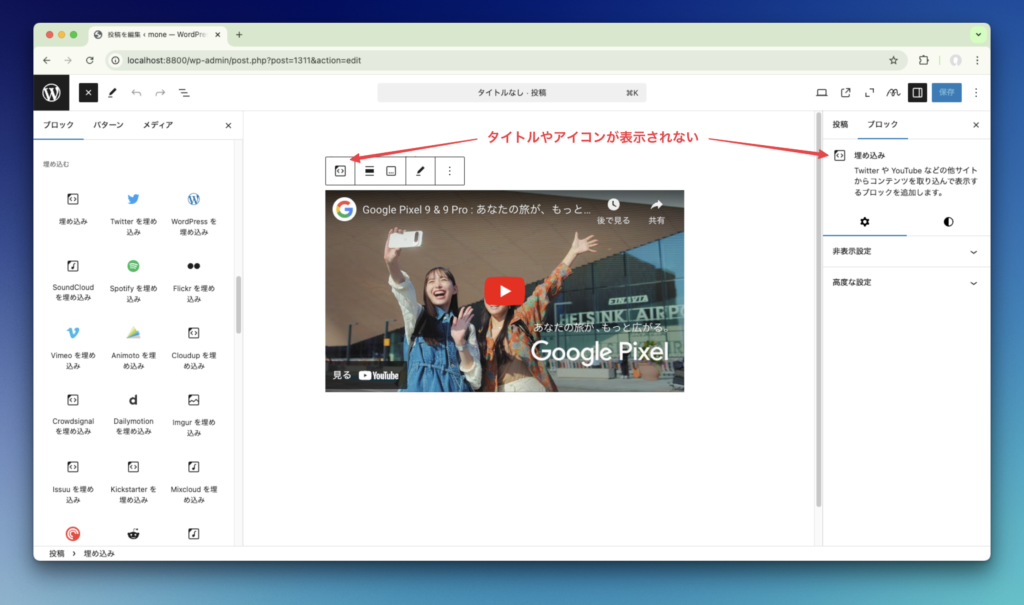
Task: Reload the page in the browser
Action: click(x=89, y=60)
